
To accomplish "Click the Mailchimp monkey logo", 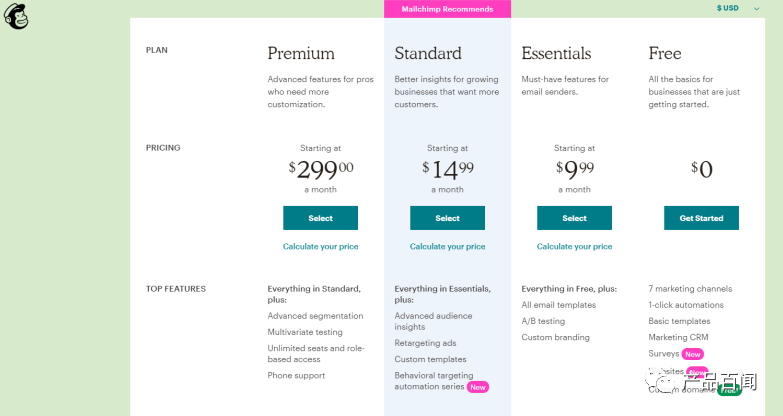I will pyautogui.click(x=16, y=16).
